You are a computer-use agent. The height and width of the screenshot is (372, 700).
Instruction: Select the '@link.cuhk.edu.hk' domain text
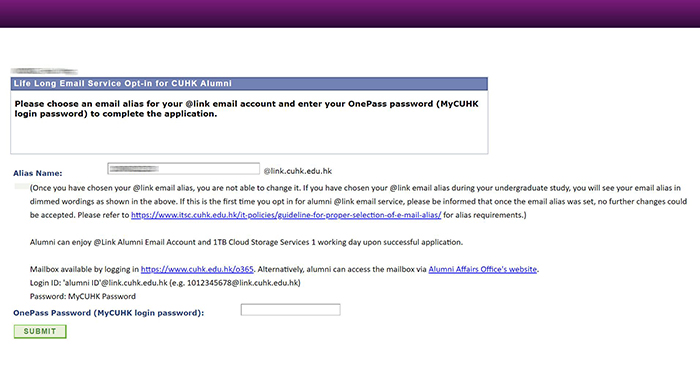(x=298, y=171)
